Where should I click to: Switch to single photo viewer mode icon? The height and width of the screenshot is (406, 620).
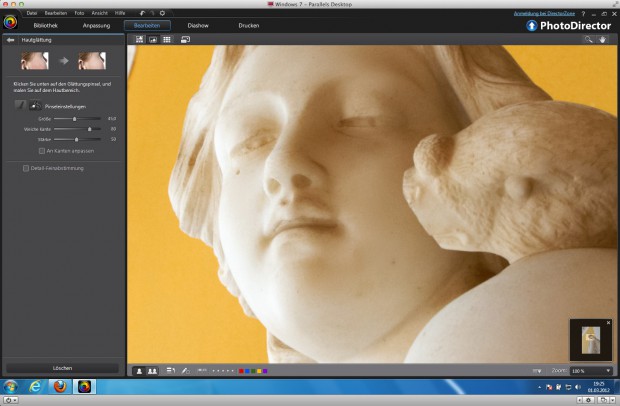point(153,40)
